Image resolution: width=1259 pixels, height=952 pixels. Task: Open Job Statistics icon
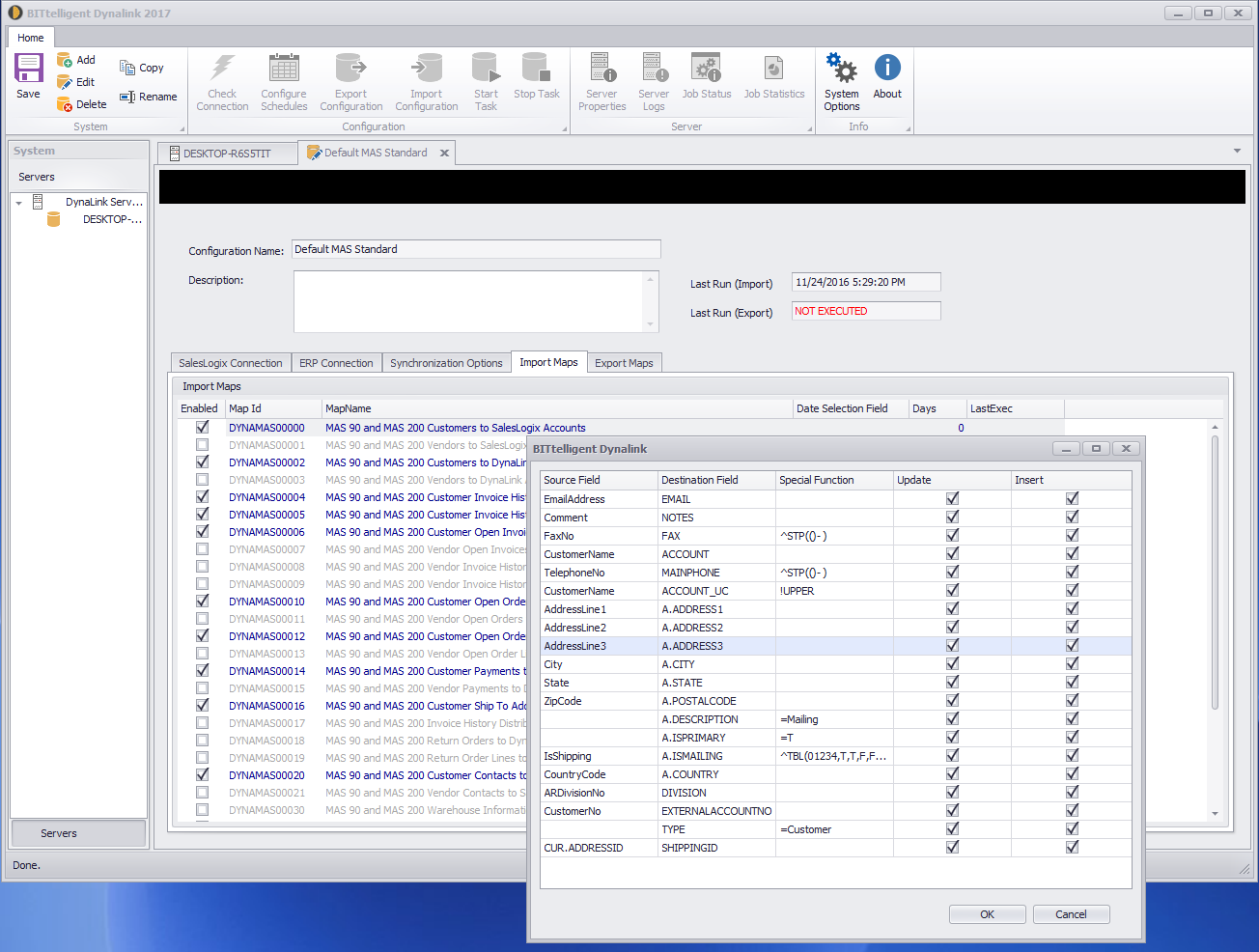pyautogui.click(x=773, y=68)
